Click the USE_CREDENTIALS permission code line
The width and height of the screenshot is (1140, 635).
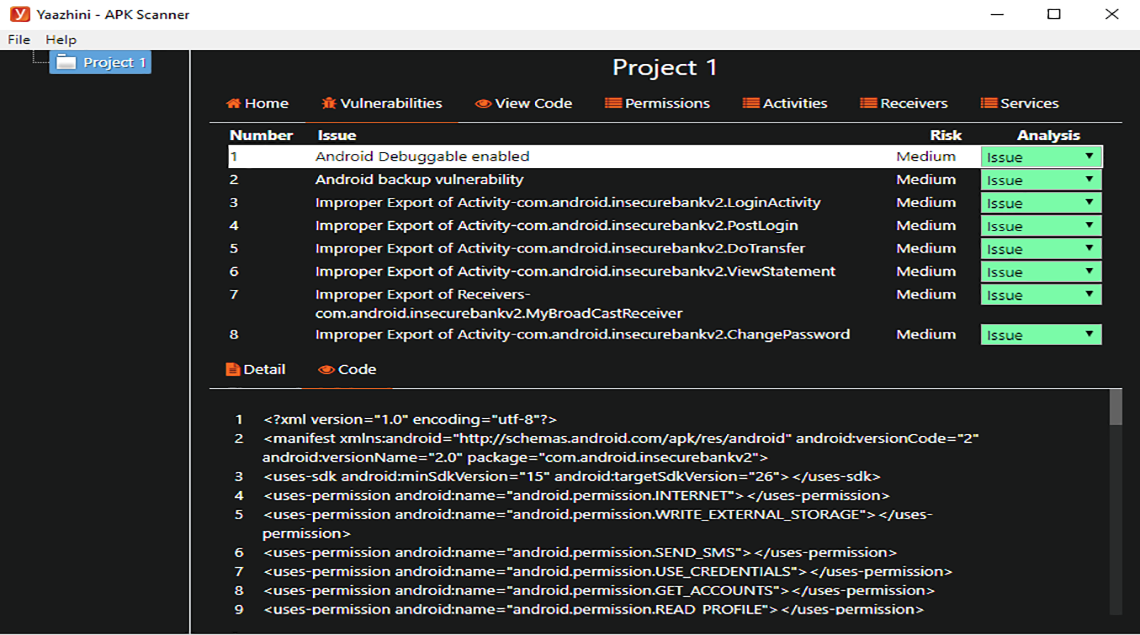[607, 571]
